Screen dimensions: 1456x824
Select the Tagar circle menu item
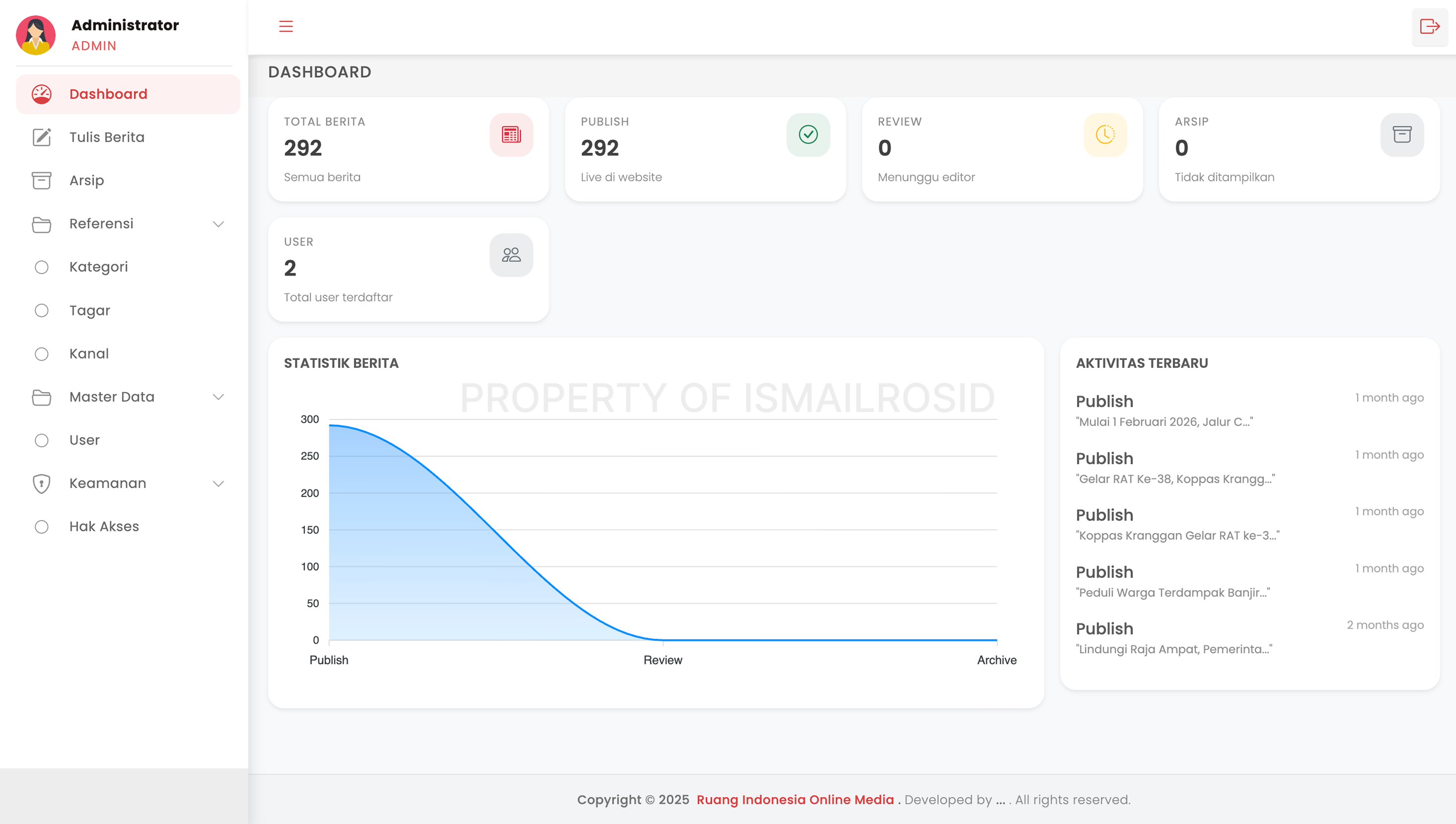(x=90, y=310)
